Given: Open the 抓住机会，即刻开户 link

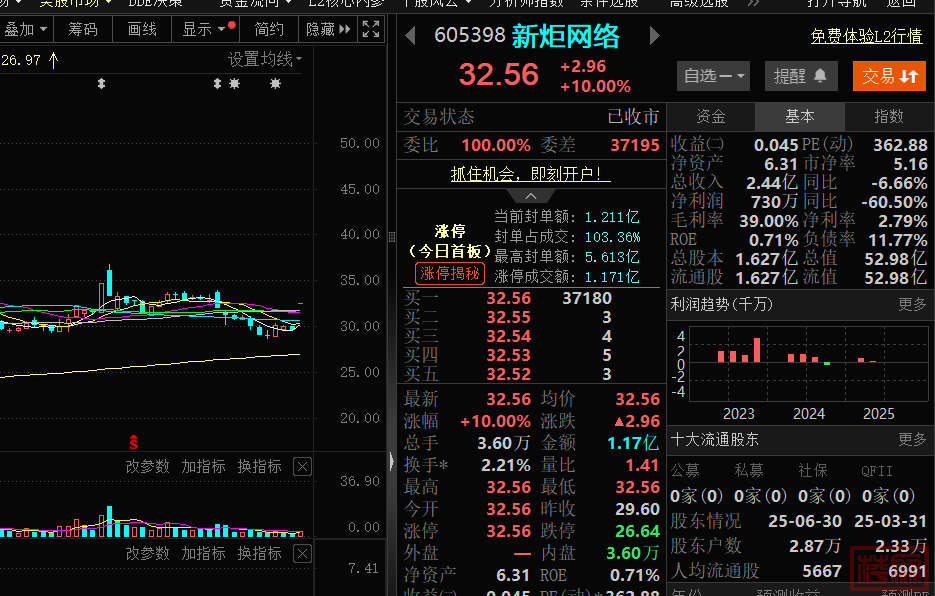Looking at the screenshot, I should pyautogui.click(x=531, y=174).
